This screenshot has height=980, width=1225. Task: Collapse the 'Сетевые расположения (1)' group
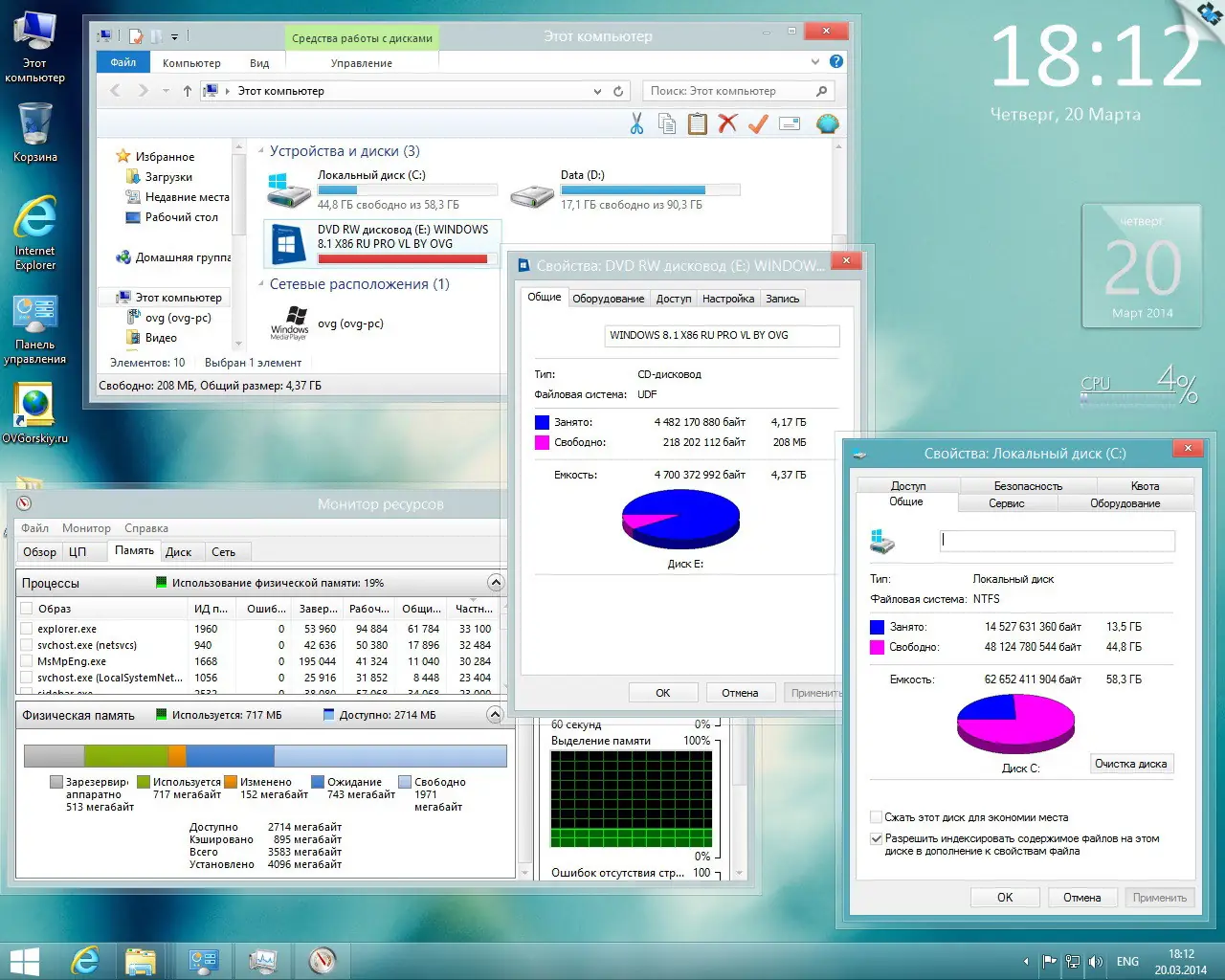coord(261,284)
